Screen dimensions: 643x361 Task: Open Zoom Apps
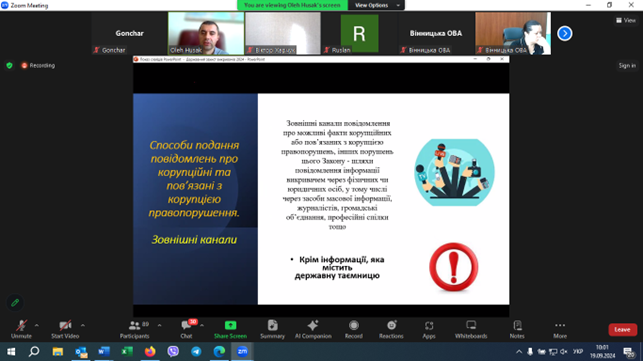(429, 329)
